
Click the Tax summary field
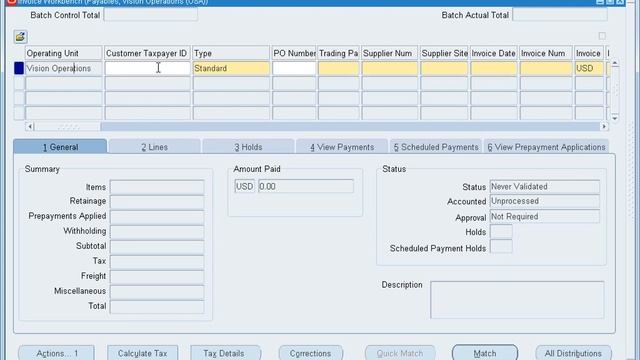click(x=157, y=262)
